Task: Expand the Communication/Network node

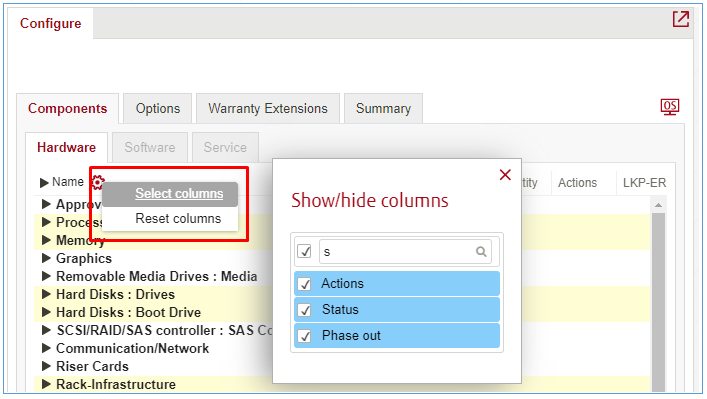Action: tap(46, 348)
